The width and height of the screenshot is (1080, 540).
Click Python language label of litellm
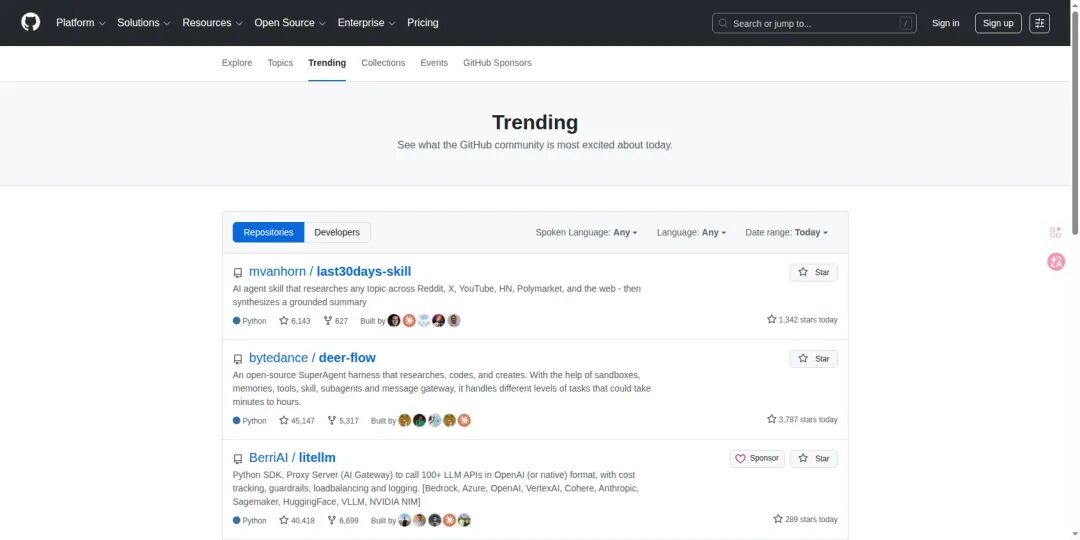[254, 521]
